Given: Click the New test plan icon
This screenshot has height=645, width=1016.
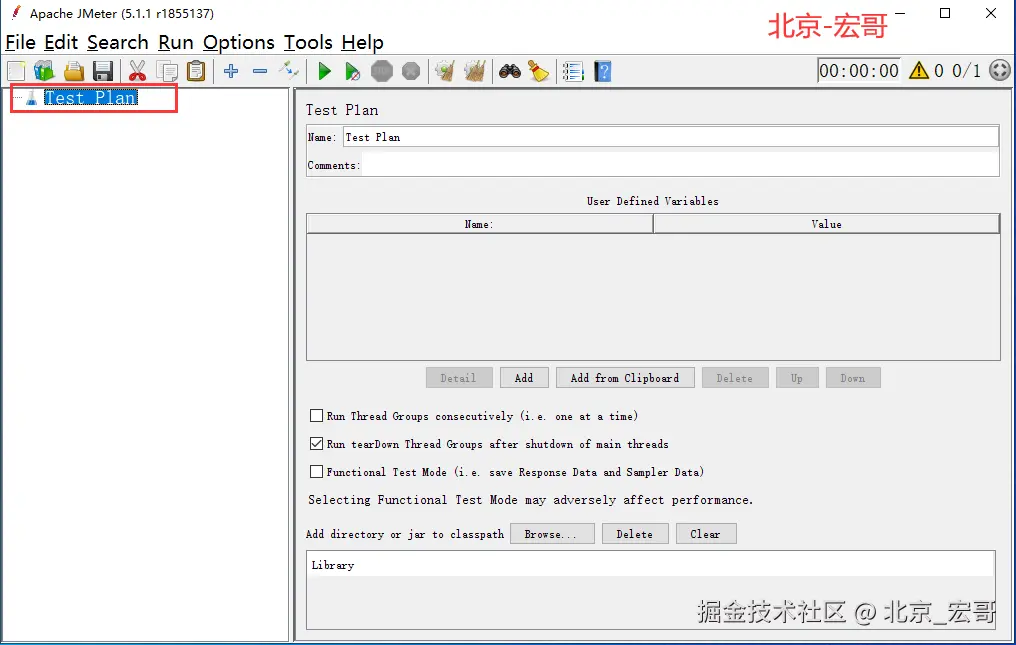Looking at the screenshot, I should pos(16,71).
